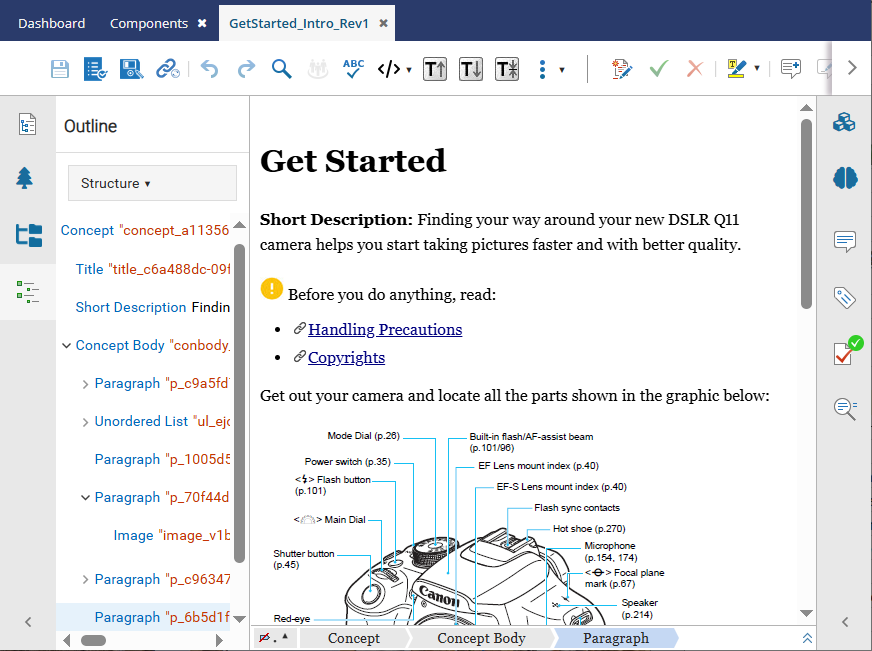The height and width of the screenshot is (651, 872).
Task: Expand the Paragraph "p_c9a5fd" node
Action: (x=85, y=384)
